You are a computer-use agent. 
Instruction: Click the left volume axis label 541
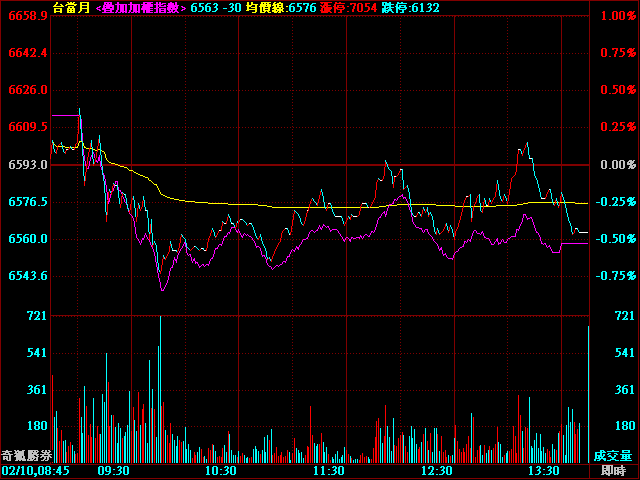[x=37, y=353]
